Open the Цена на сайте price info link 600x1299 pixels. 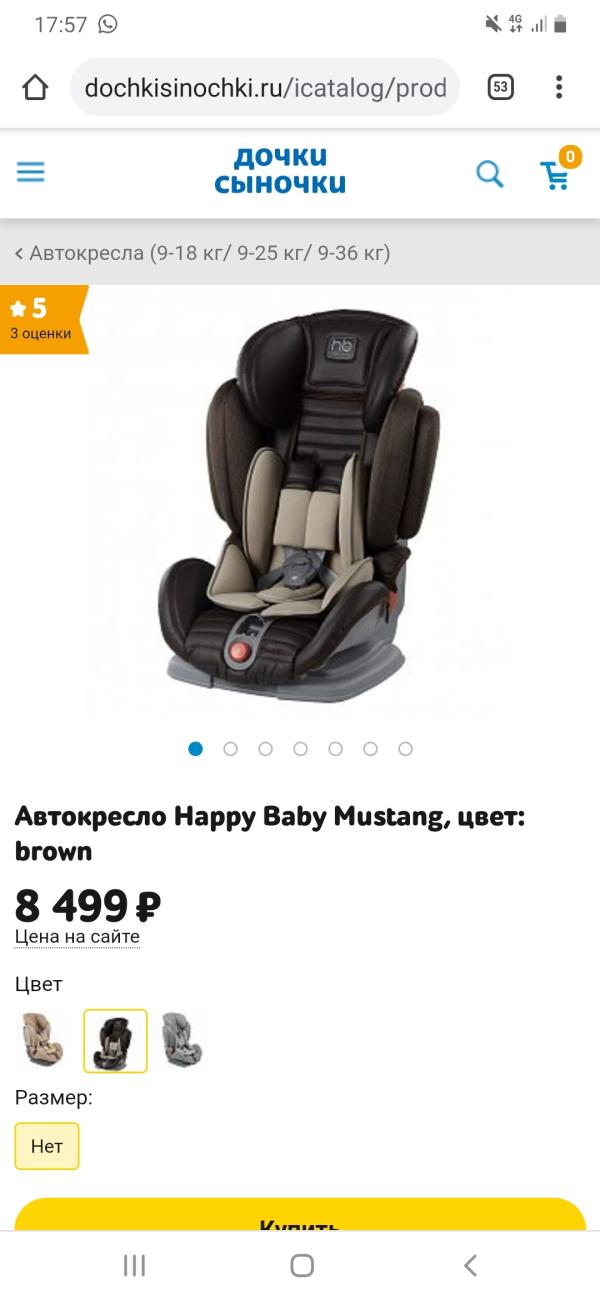point(77,937)
